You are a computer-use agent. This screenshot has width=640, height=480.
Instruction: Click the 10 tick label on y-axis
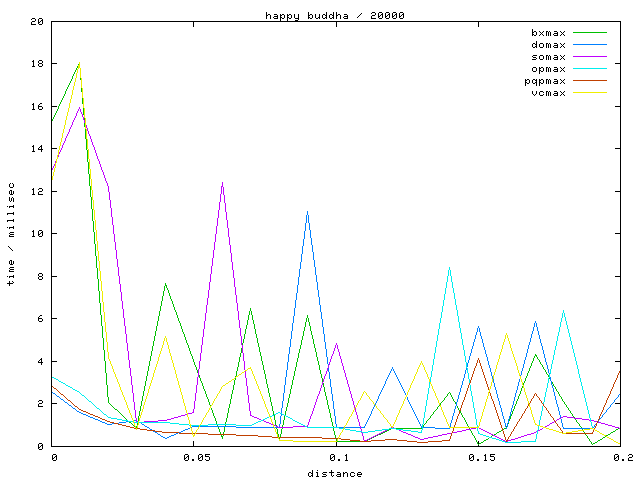(x=37, y=234)
